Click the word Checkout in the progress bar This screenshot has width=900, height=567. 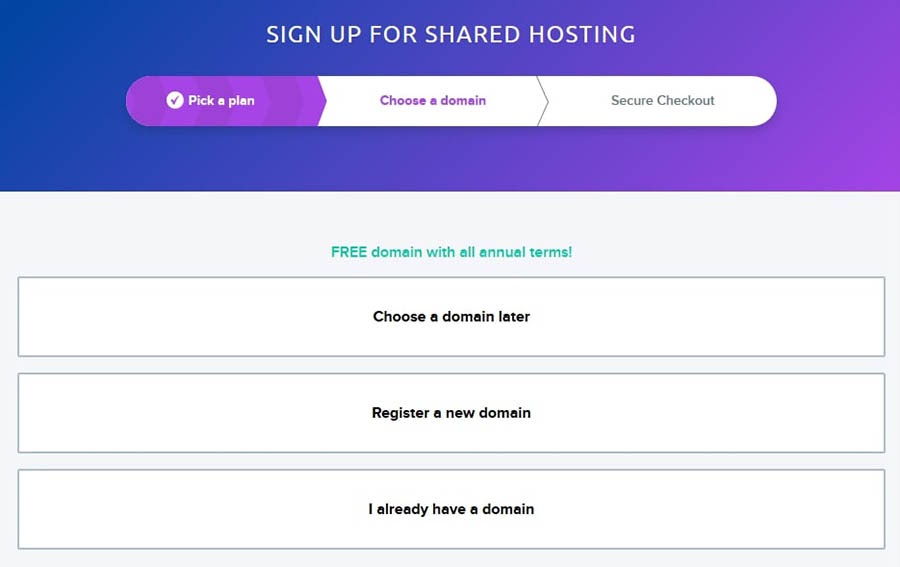click(x=686, y=100)
